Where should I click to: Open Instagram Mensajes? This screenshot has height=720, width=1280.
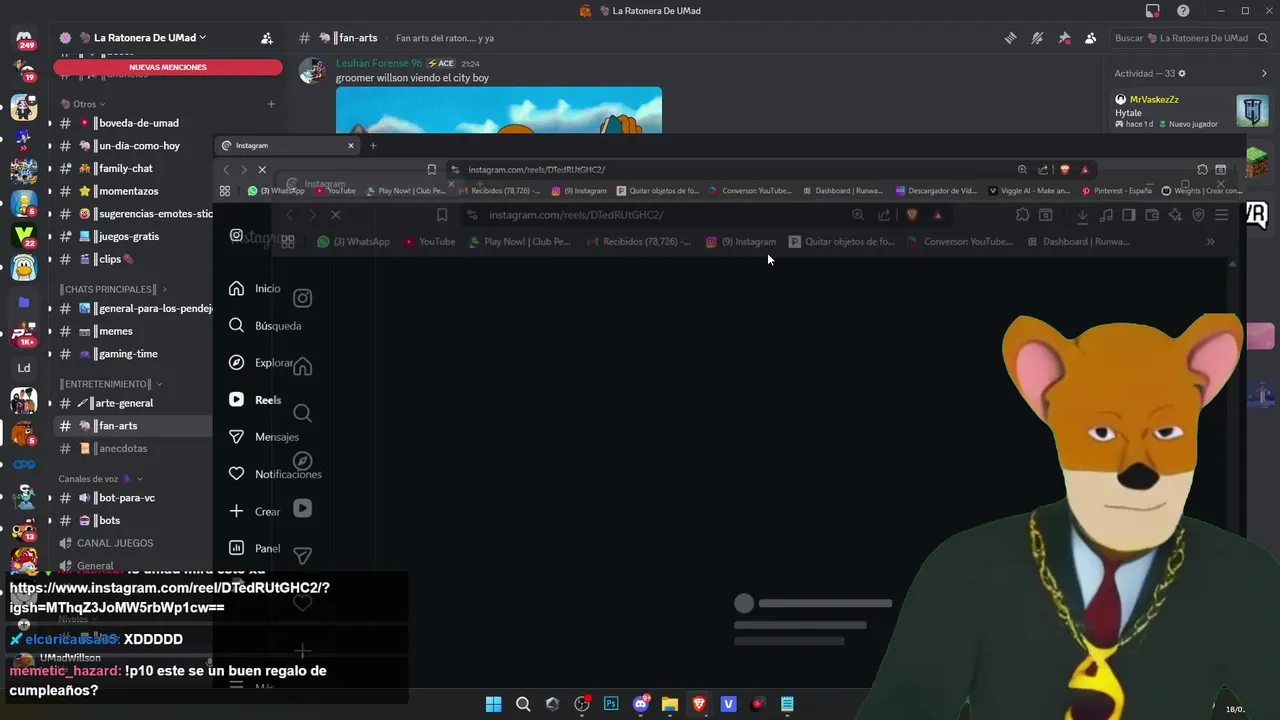(263, 437)
